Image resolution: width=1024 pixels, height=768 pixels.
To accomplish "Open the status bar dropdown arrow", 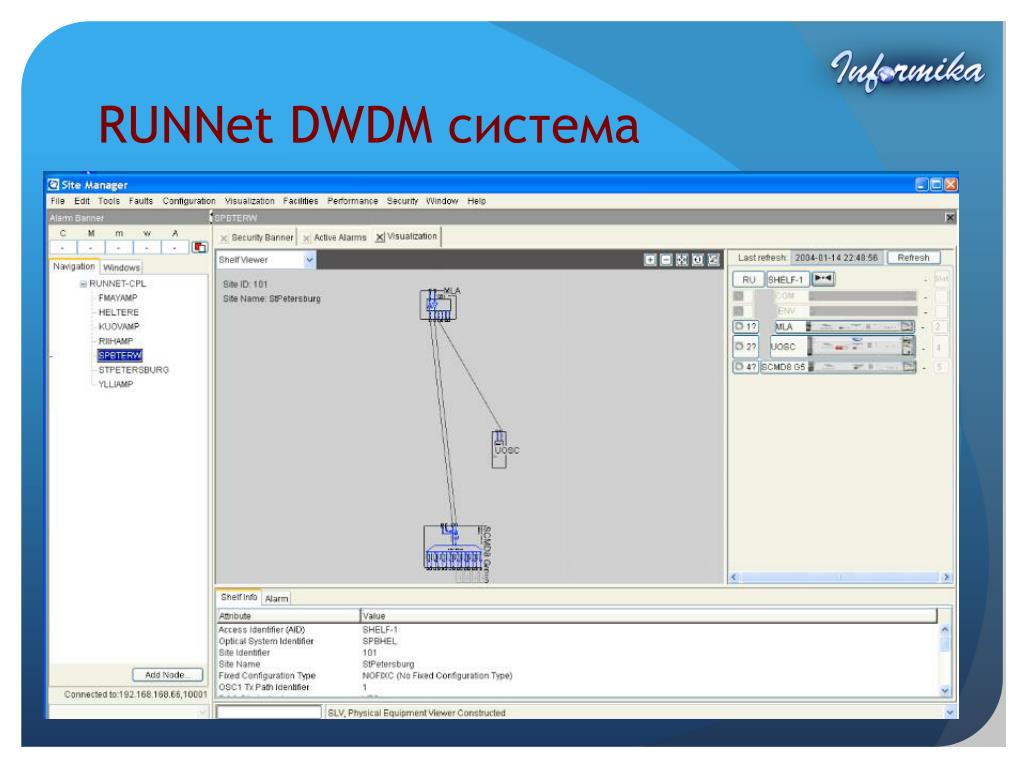I will 949,712.
